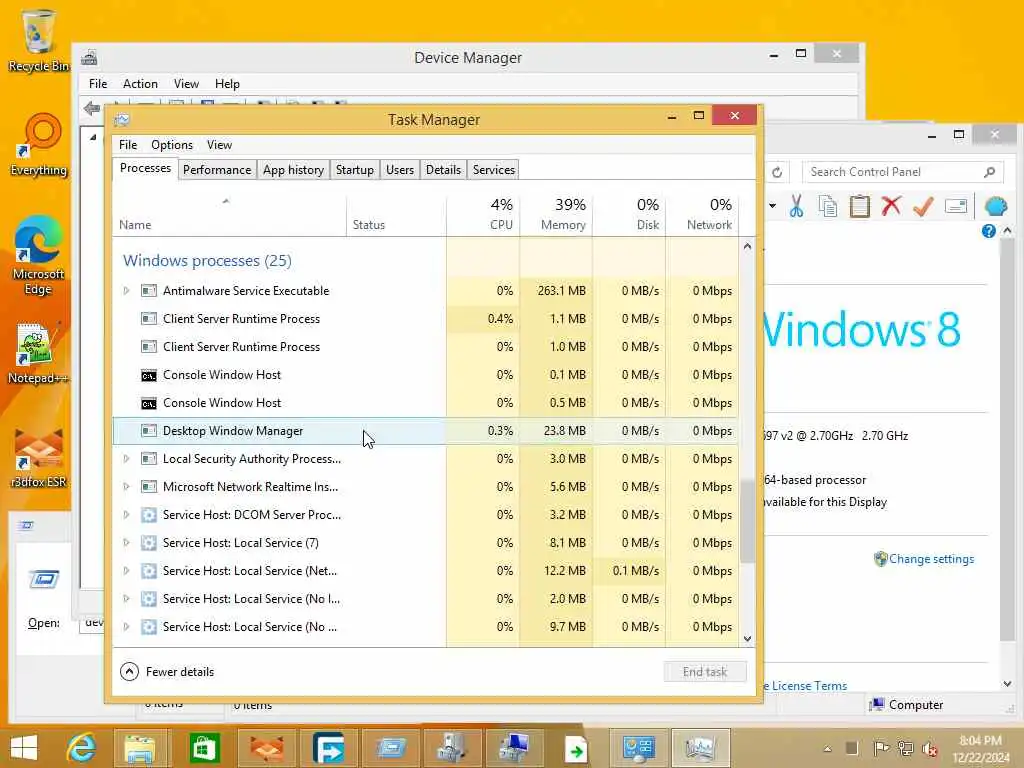Switch to the App history tab

[x=293, y=170]
